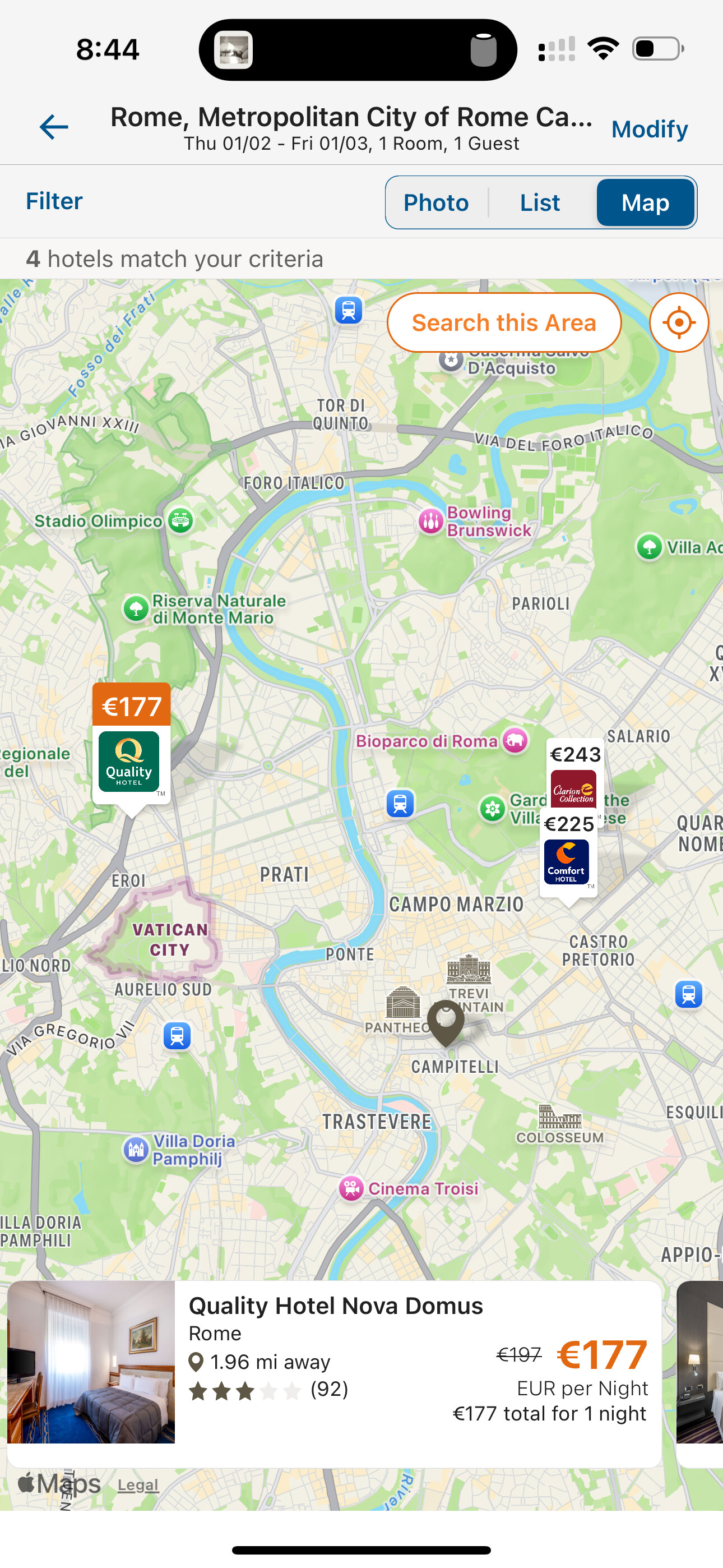This screenshot has height=1568, width=723.
Task: Switch to List view
Action: 540,202
